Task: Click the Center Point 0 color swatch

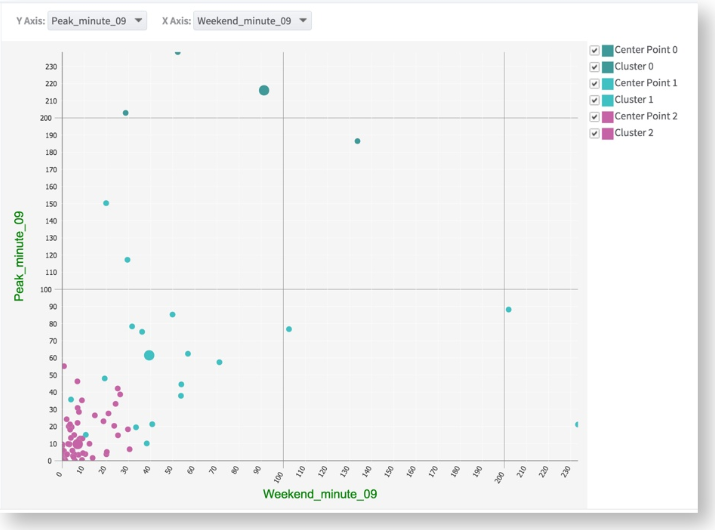Action: (x=607, y=50)
